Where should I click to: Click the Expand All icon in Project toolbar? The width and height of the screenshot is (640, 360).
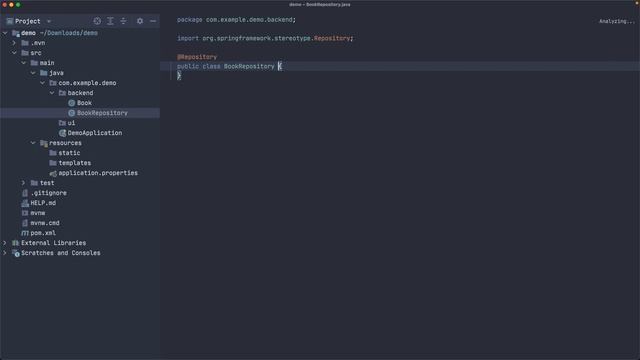click(110, 21)
